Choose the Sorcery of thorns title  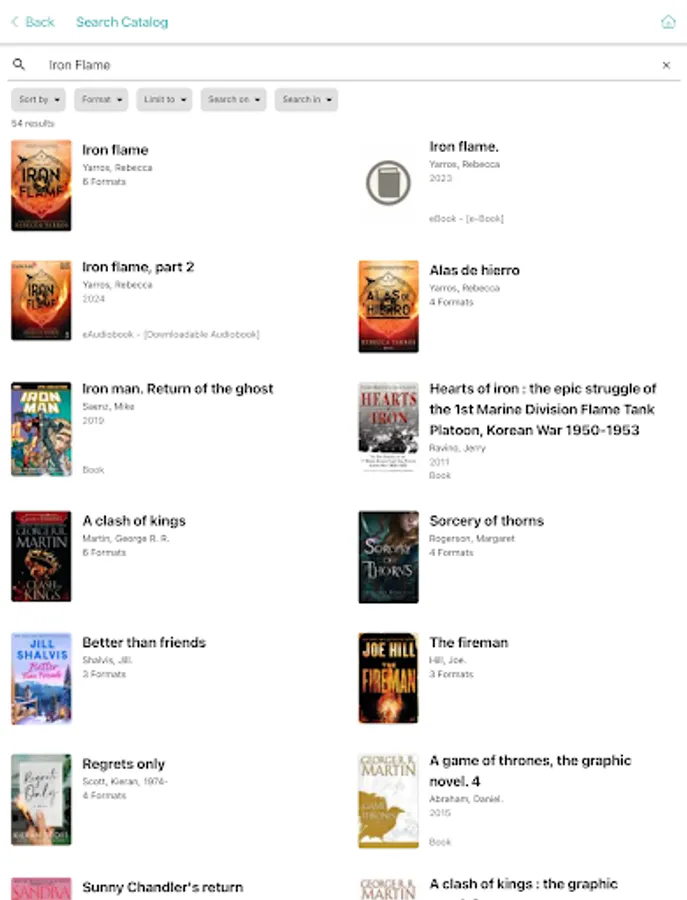487,521
